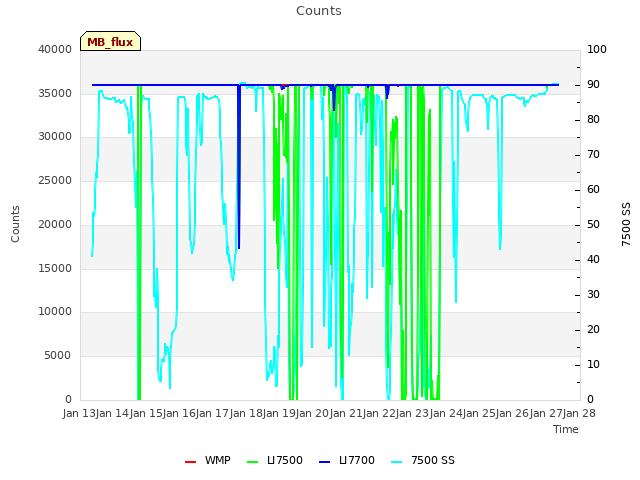The image size is (640, 480).
Task: Click the MB_flux label tab
Action: click(x=110, y=41)
